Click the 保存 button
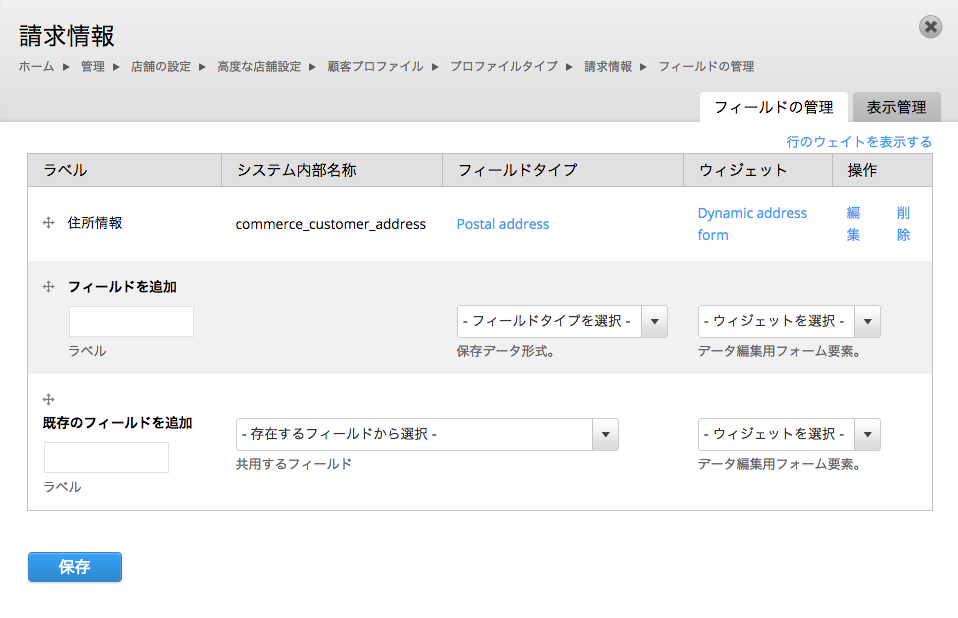 [x=74, y=566]
